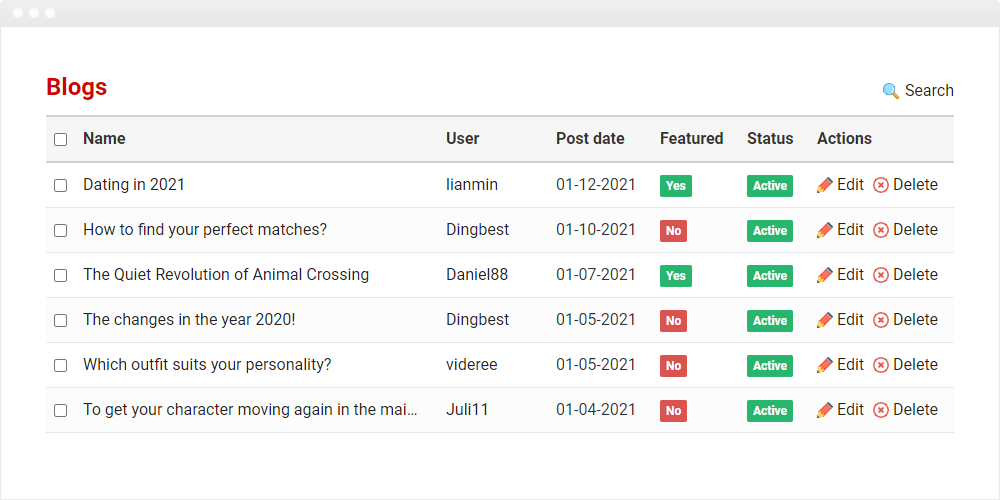The width and height of the screenshot is (1000, 500).
Task: Click pencil icon for perfect matches blog
Action: (x=825, y=230)
